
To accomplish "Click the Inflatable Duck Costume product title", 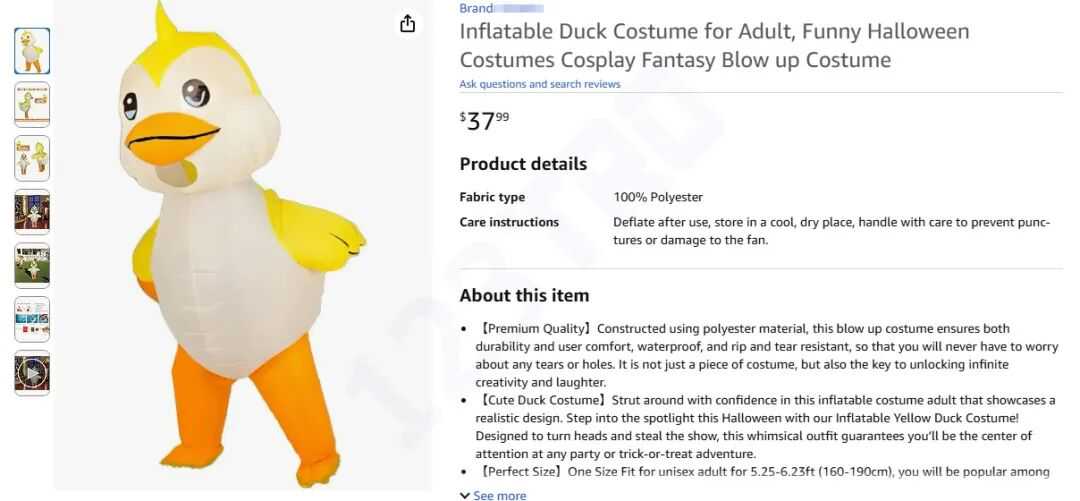I will (714, 46).
